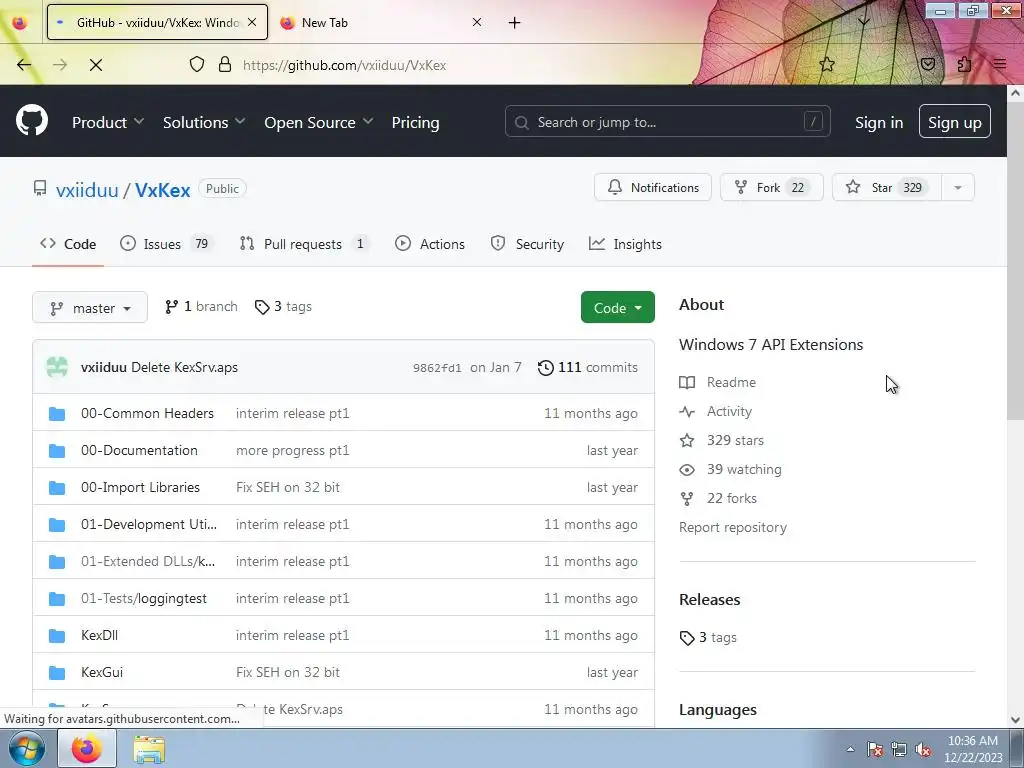Open the VxKex repository name link
This screenshot has height=768, width=1024.
tap(163, 190)
